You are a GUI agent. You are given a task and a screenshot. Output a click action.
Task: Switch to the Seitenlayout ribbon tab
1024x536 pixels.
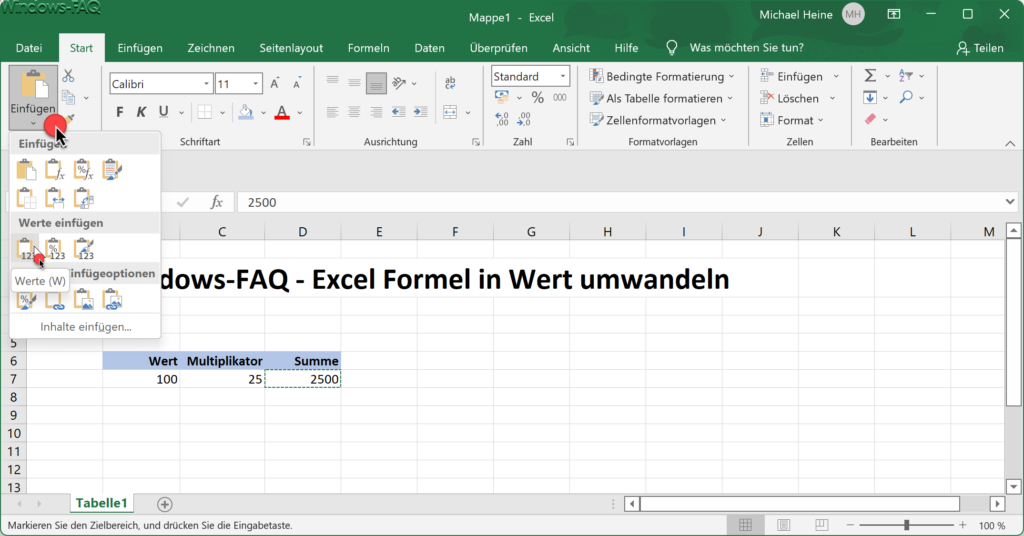(x=291, y=48)
